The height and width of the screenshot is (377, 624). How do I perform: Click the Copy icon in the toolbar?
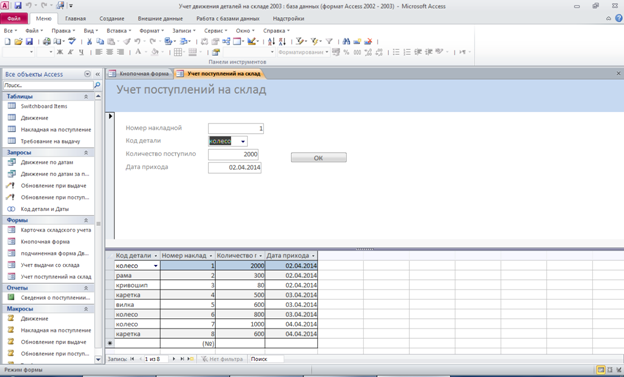click(100, 41)
